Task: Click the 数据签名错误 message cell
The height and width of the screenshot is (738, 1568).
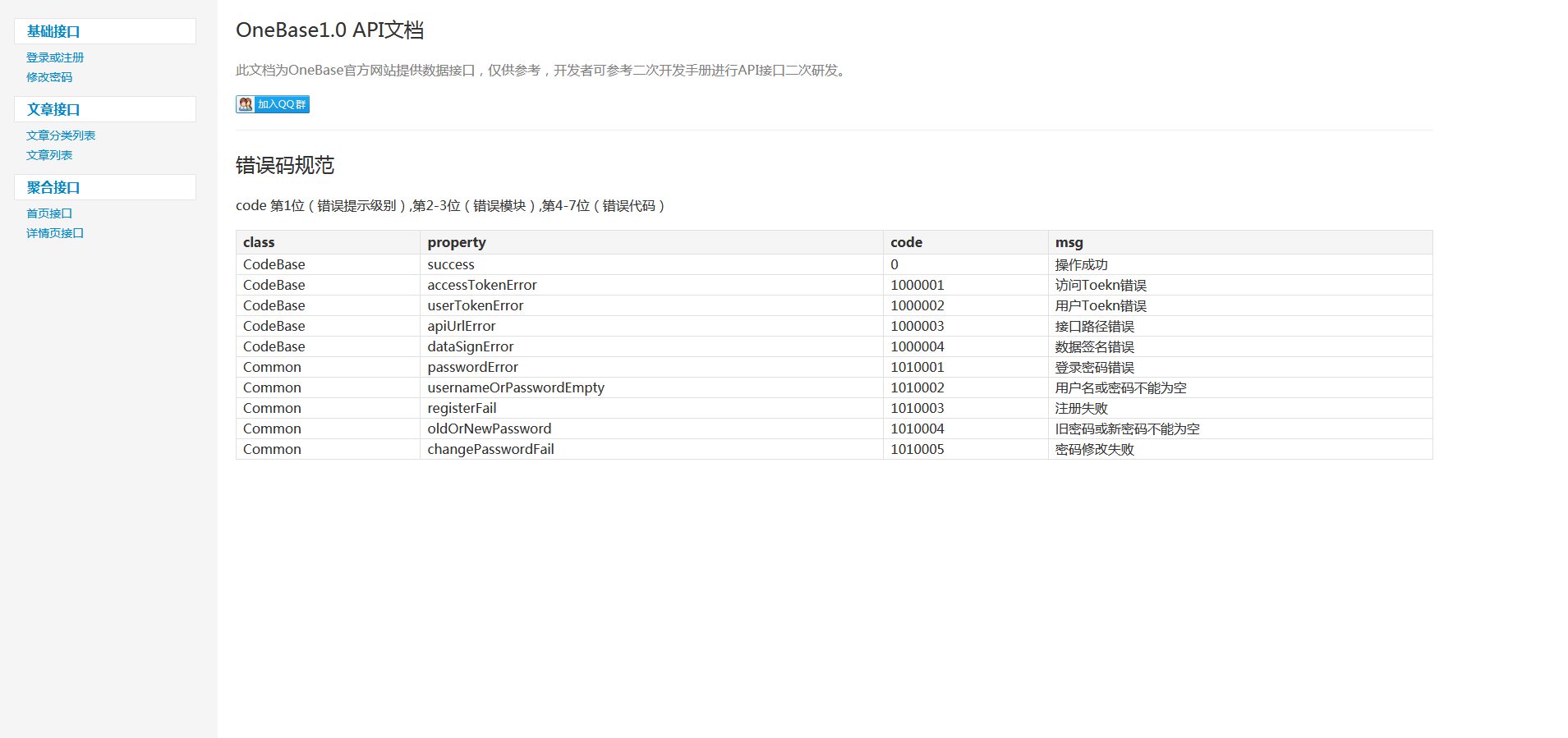Action: point(1240,346)
